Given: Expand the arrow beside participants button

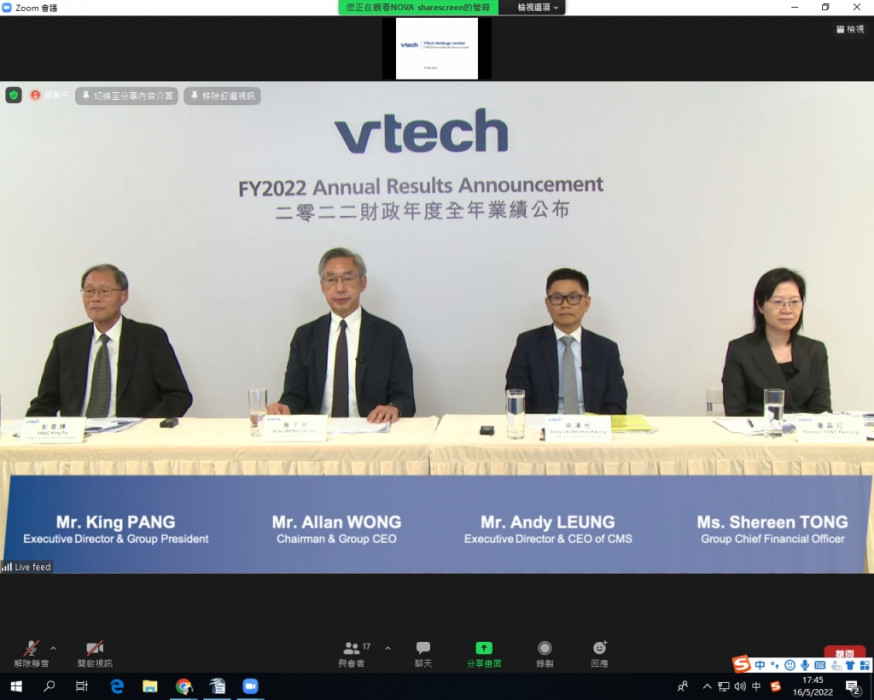Looking at the screenshot, I should coord(387,648).
